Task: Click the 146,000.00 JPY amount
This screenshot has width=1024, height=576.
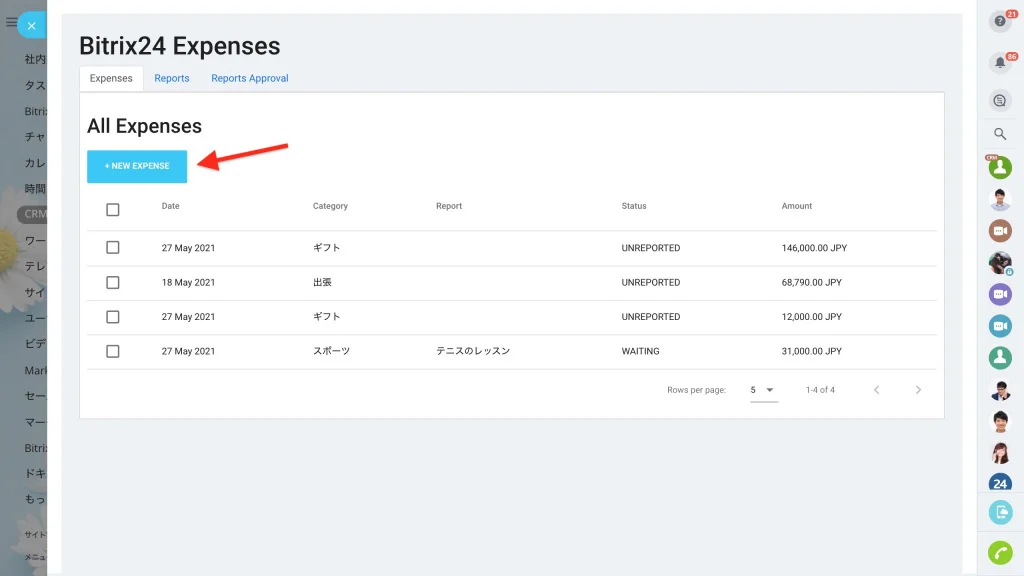Action: pos(814,248)
